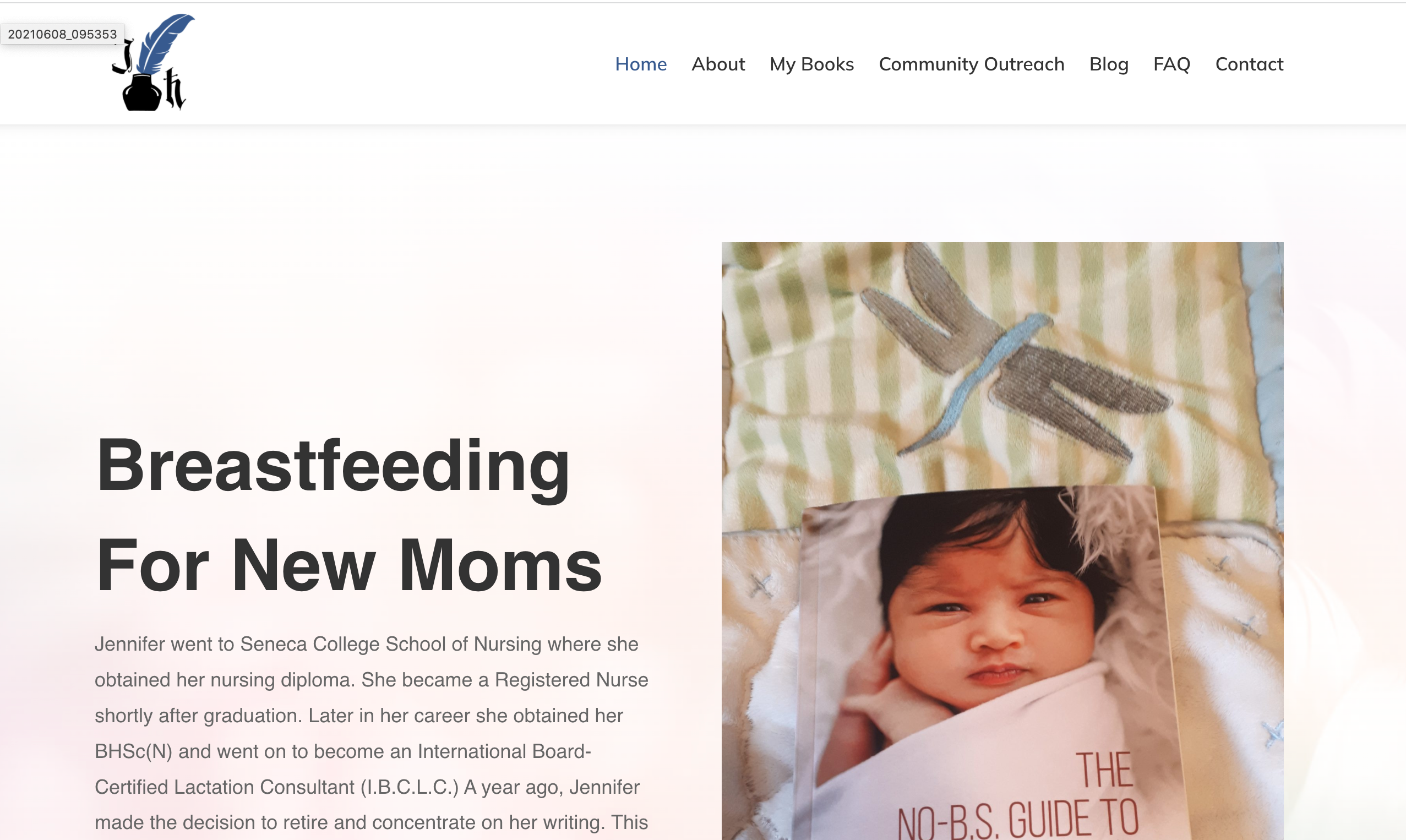The image size is (1406, 840).
Task: Visit the Blog link
Action: 1109,64
